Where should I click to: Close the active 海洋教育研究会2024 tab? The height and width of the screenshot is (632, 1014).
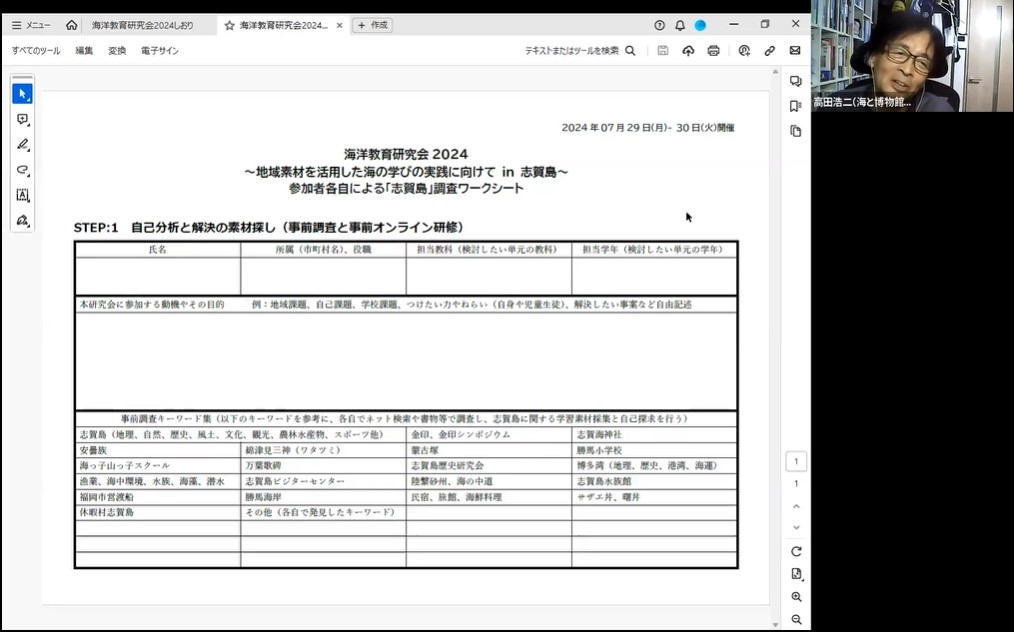[x=340, y=25]
